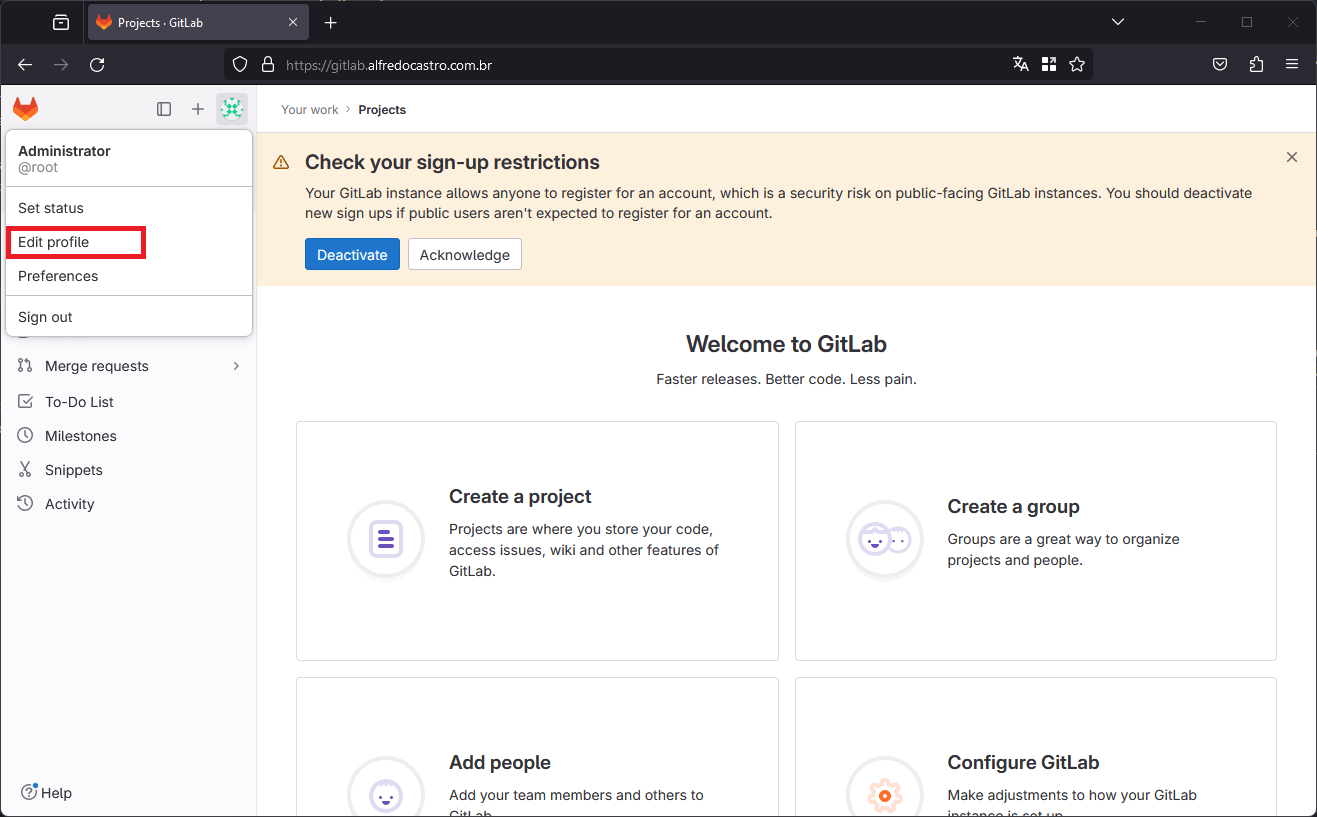Click the Create a group illustration icon
1317x817 pixels.
884,539
